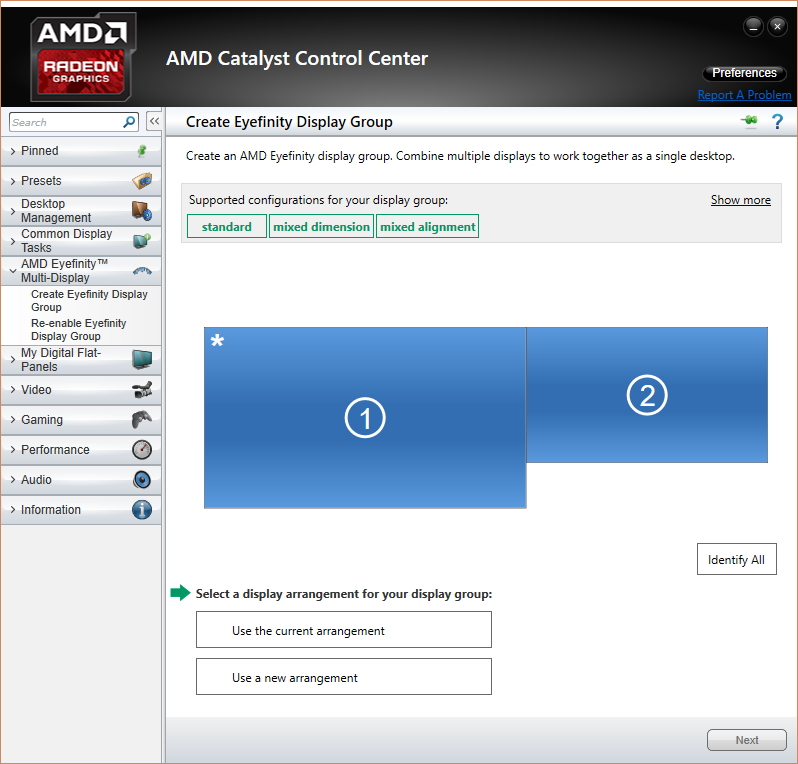Open Create Eyefinity Display Group item
The height and width of the screenshot is (764, 798).
(89, 301)
